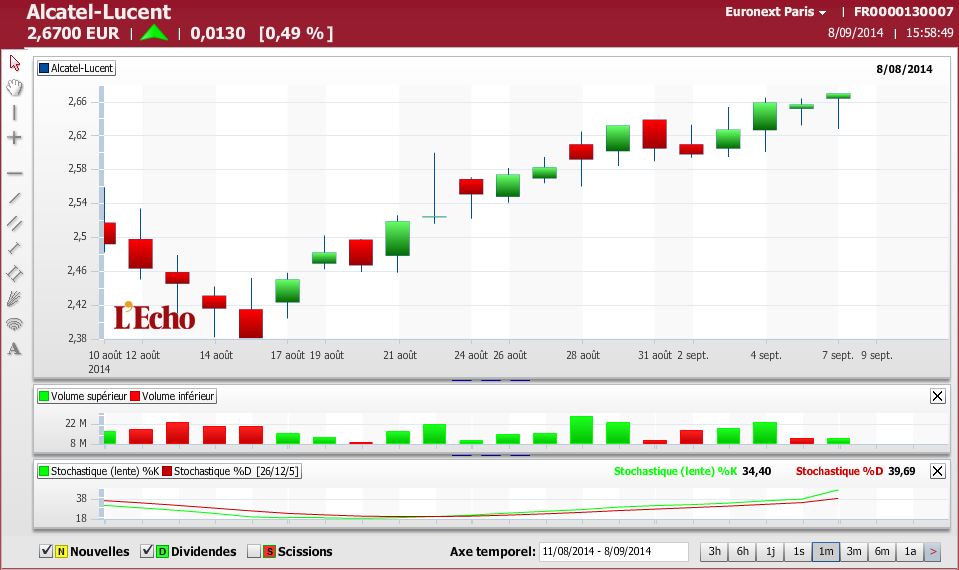Set time range to 1a
Viewport: 959px width, 570px height.
pyautogui.click(x=910, y=552)
